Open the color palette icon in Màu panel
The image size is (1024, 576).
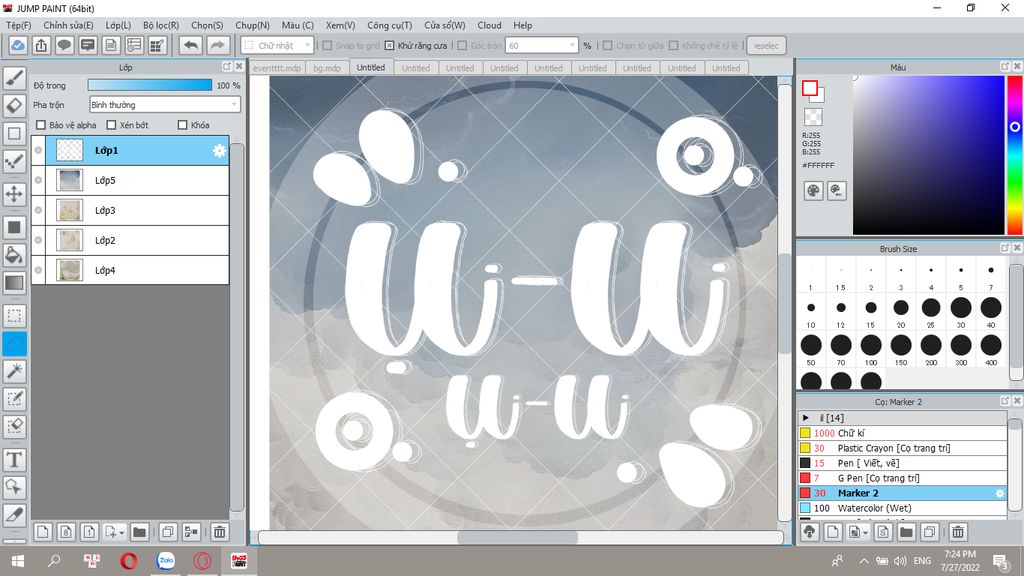(x=813, y=191)
